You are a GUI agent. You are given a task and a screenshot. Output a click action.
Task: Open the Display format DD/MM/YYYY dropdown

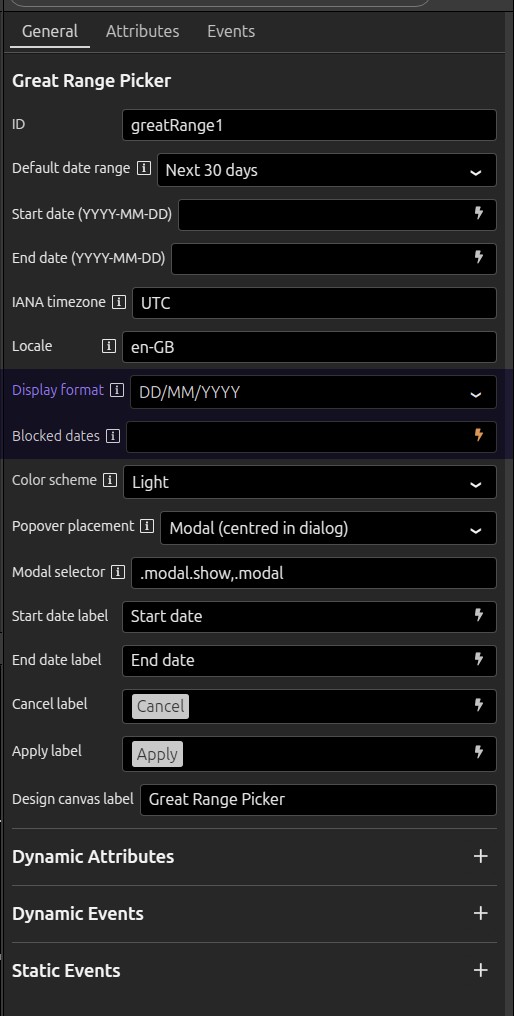[x=313, y=392]
